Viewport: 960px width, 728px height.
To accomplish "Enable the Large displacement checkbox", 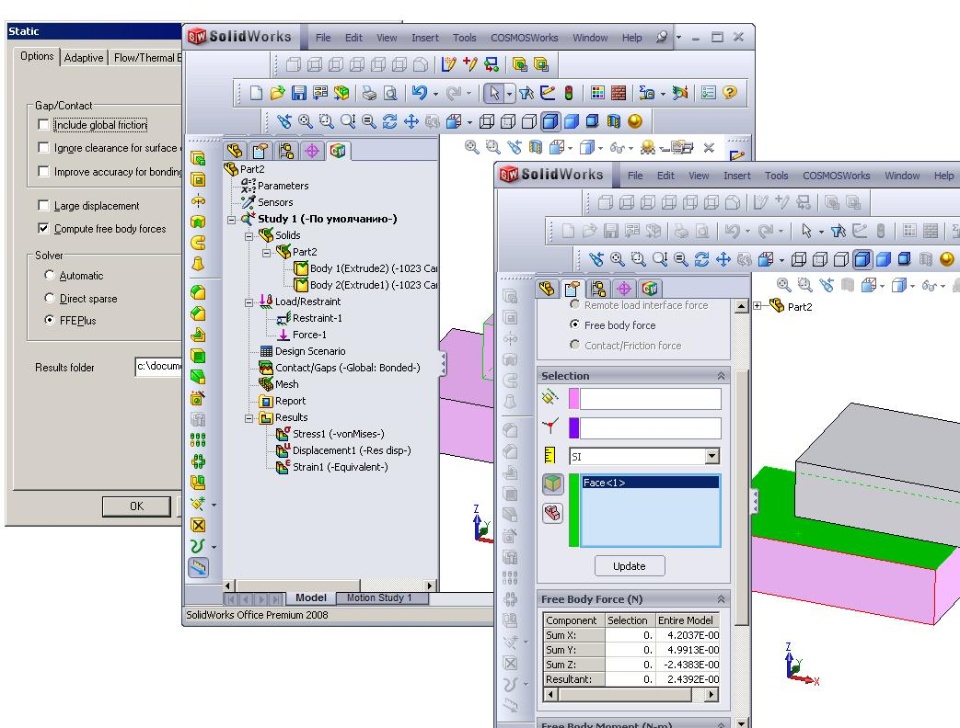I will (x=43, y=205).
